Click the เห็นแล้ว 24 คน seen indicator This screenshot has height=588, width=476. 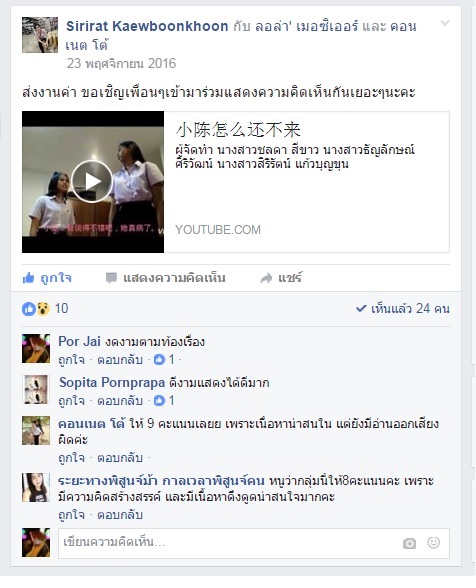[x=402, y=309]
